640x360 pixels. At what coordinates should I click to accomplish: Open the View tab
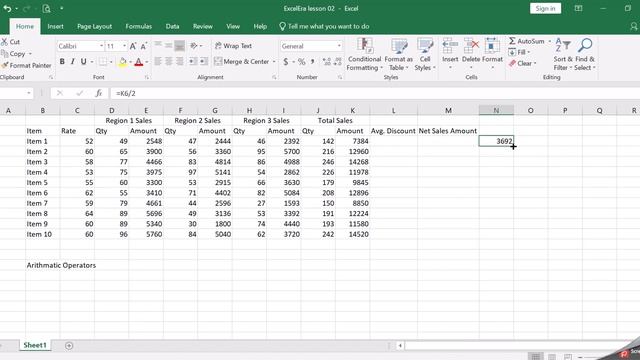tap(233, 26)
